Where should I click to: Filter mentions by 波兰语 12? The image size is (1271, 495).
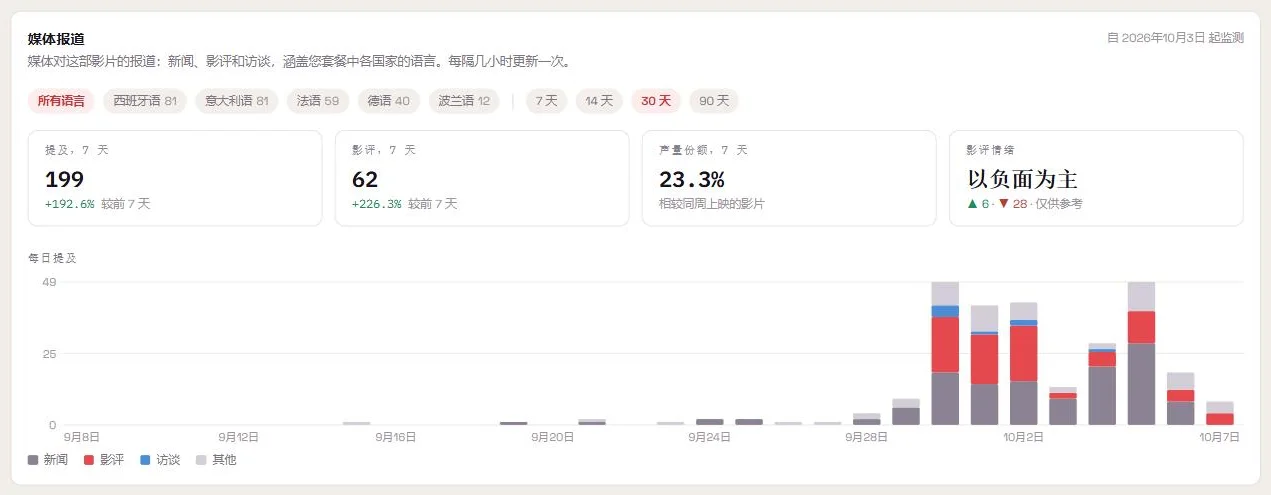(x=464, y=101)
